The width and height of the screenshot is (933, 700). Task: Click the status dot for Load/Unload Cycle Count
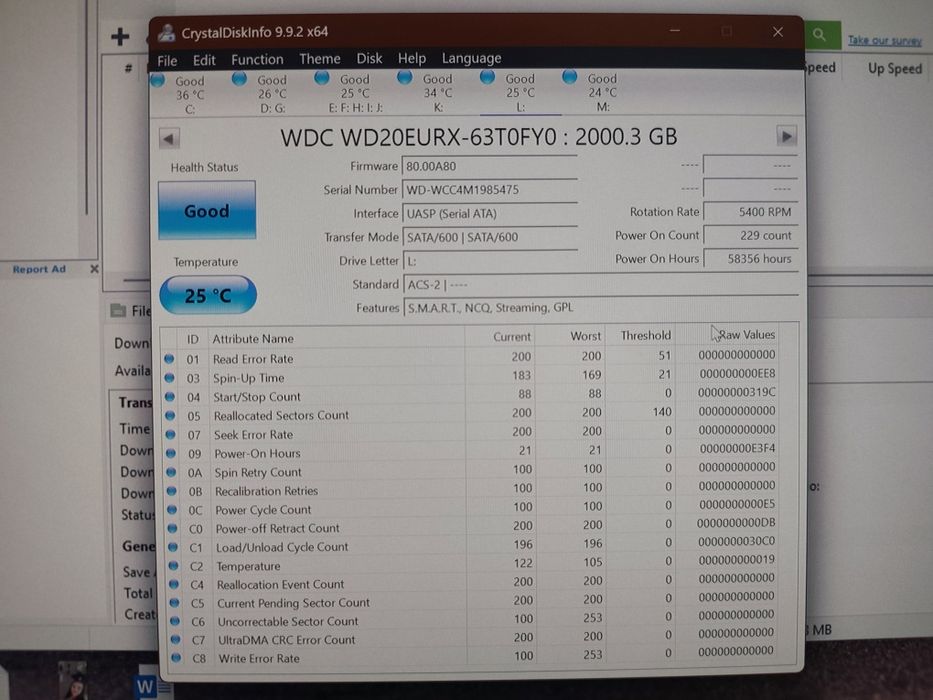(173, 547)
